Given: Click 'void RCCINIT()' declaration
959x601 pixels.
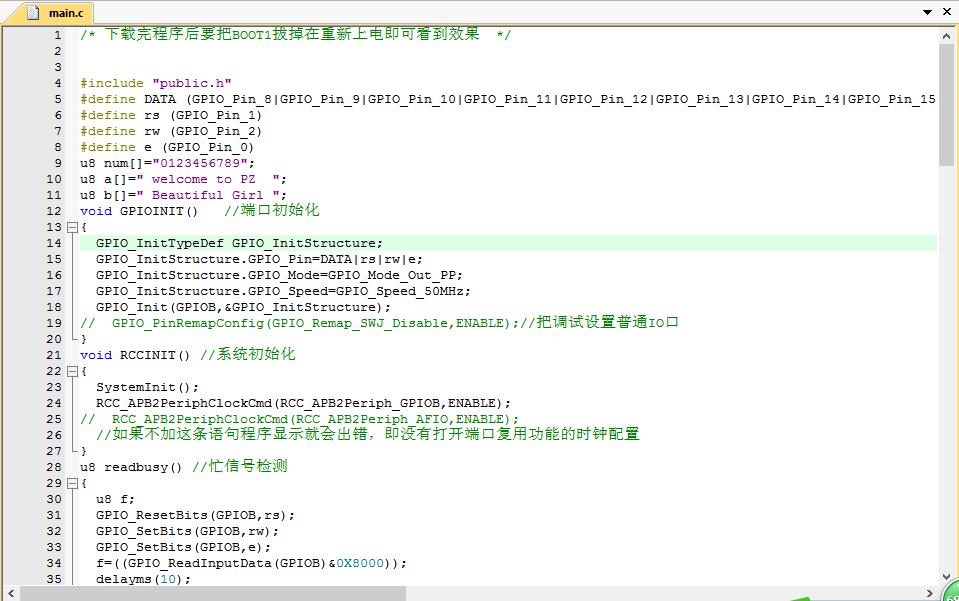Looking at the screenshot, I should [135, 355].
